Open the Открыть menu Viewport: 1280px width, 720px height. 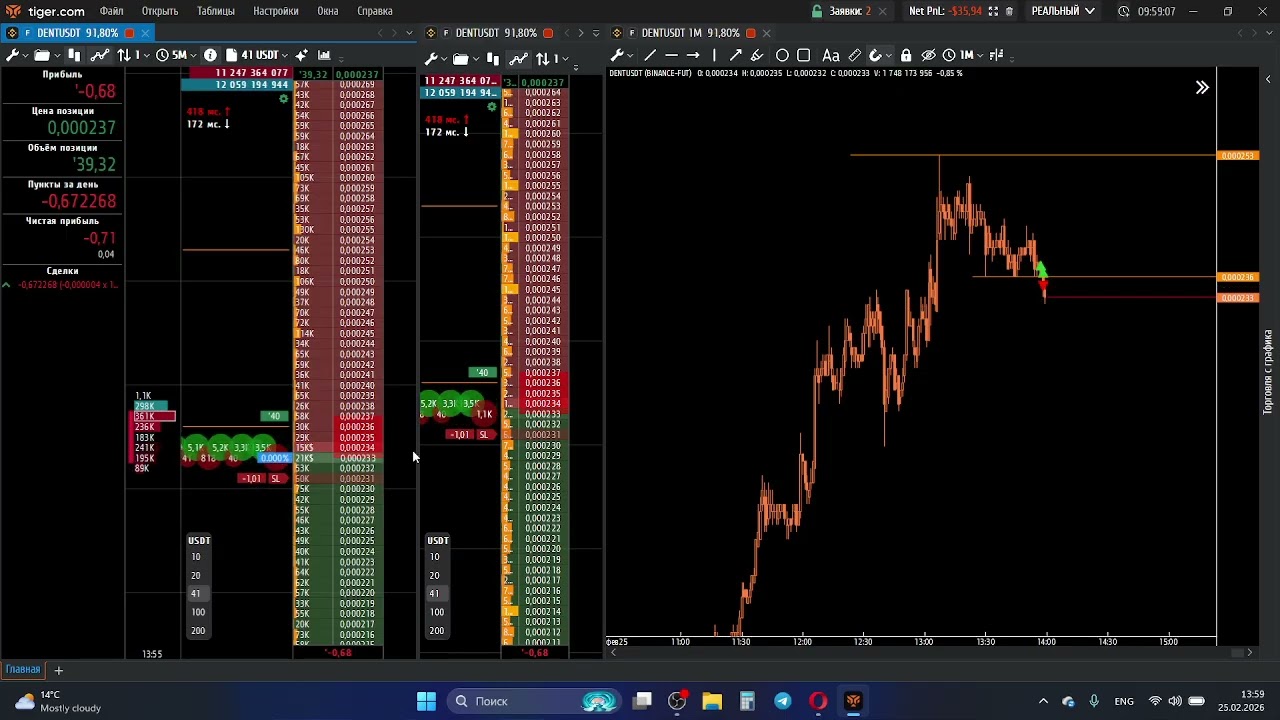coord(160,11)
